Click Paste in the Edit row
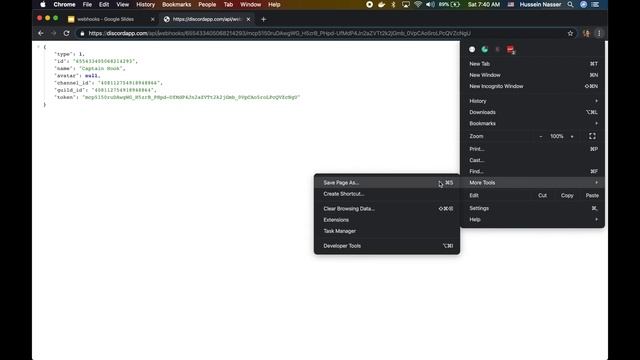 coord(592,196)
